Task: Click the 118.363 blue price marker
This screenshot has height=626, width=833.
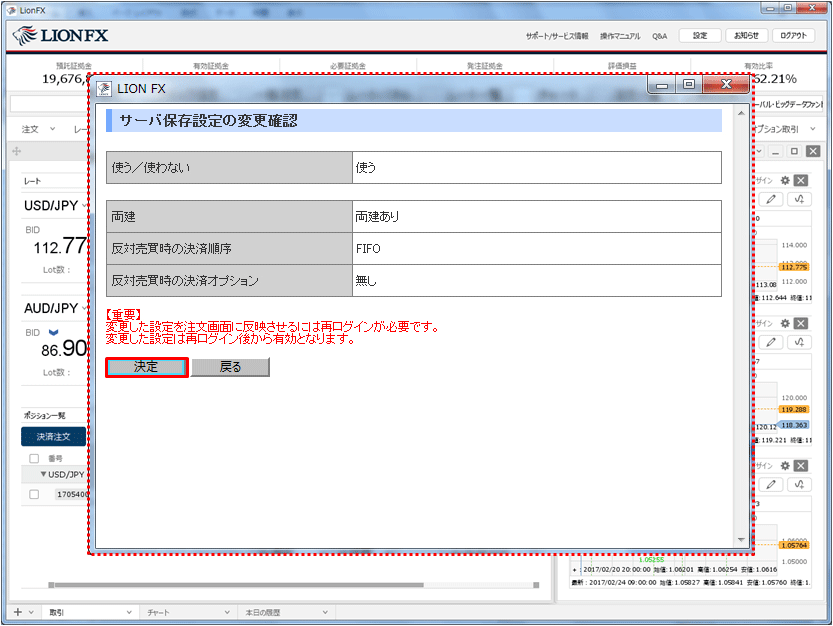Action: click(794, 425)
